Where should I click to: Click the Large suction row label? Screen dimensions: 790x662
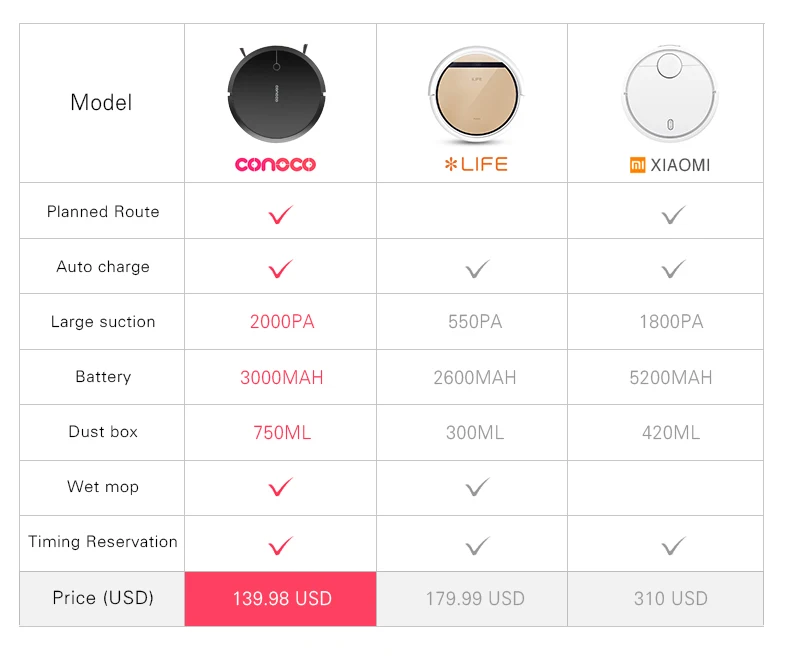point(103,322)
